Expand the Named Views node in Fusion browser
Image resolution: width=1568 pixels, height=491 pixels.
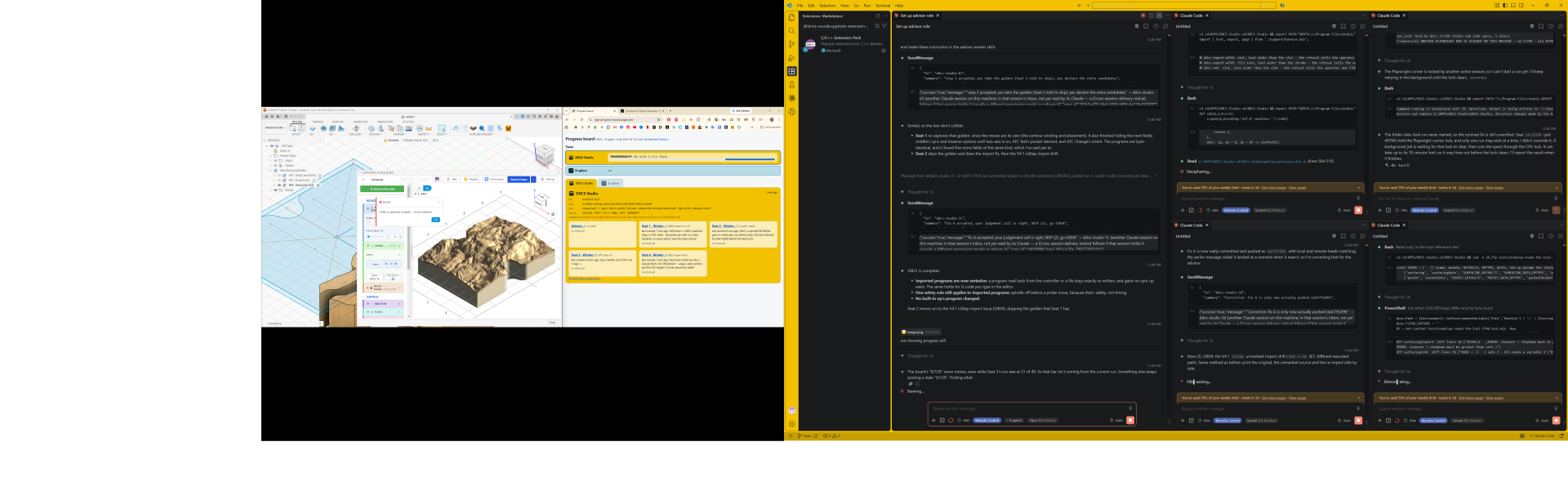270,155
